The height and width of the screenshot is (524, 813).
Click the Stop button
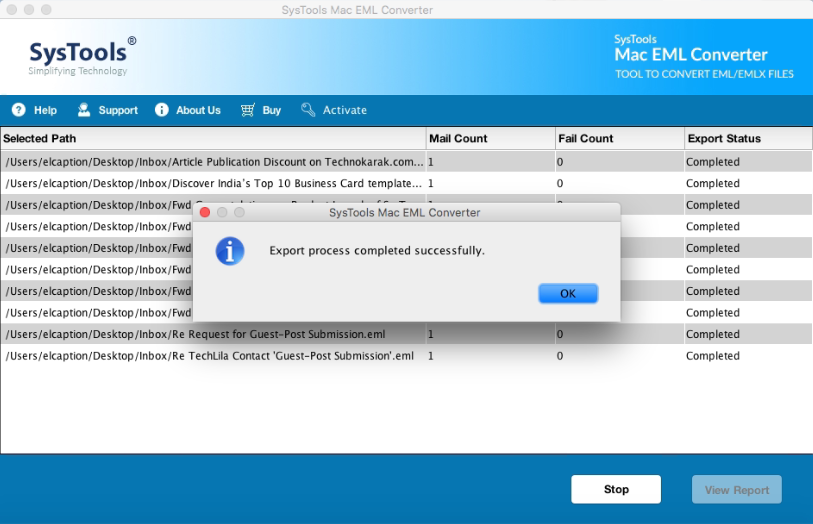[x=616, y=489]
